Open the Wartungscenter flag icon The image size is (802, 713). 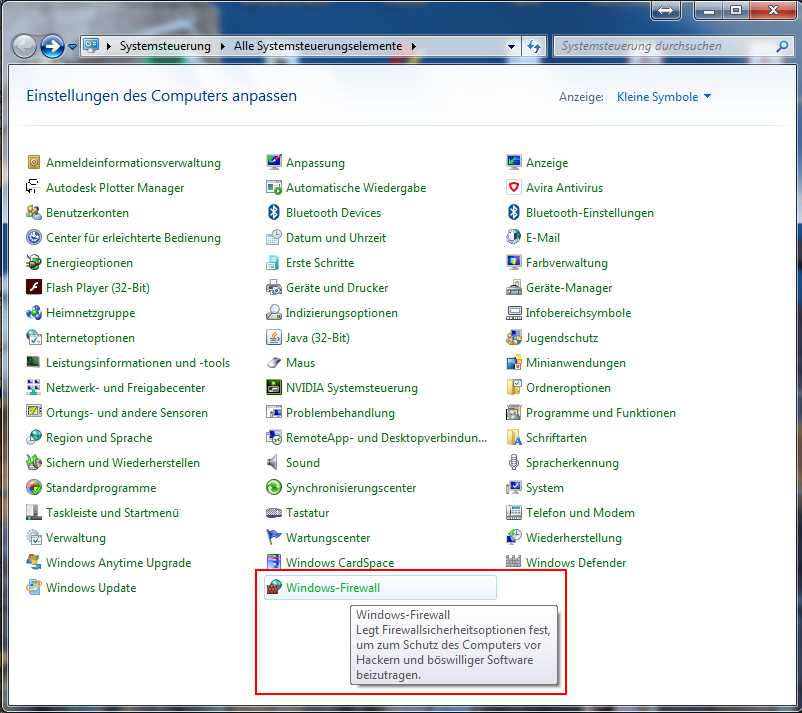point(274,537)
